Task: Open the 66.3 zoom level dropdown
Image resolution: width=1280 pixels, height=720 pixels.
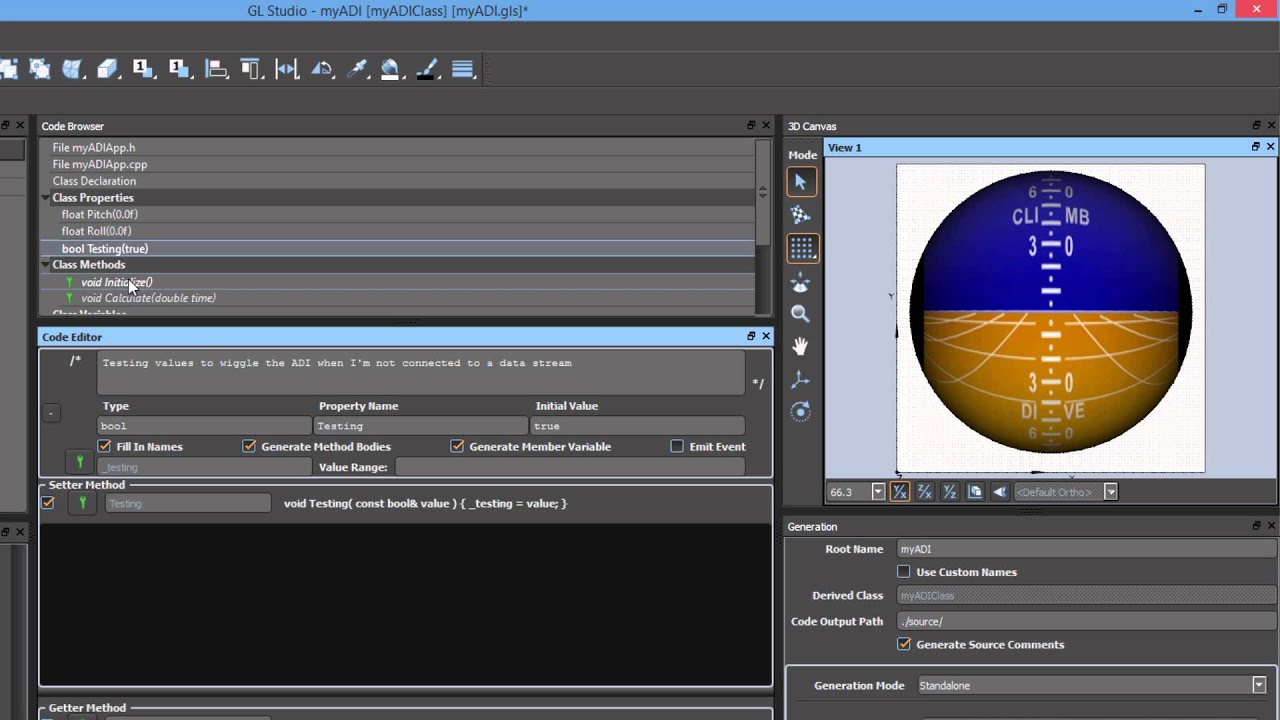Action: pos(878,492)
